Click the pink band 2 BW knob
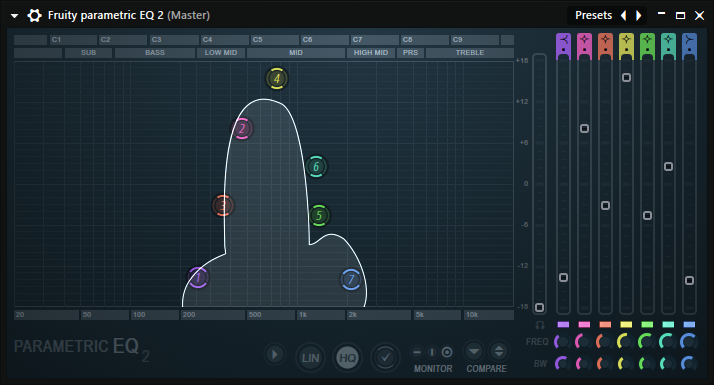This screenshot has width=714, height=385. coord(583,363)
